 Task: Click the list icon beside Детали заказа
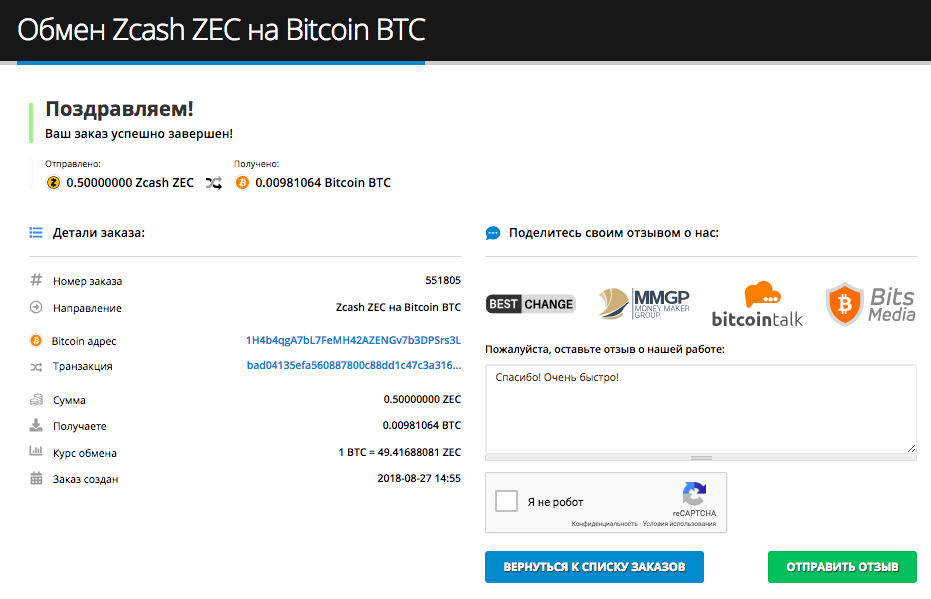click(36, 233)
